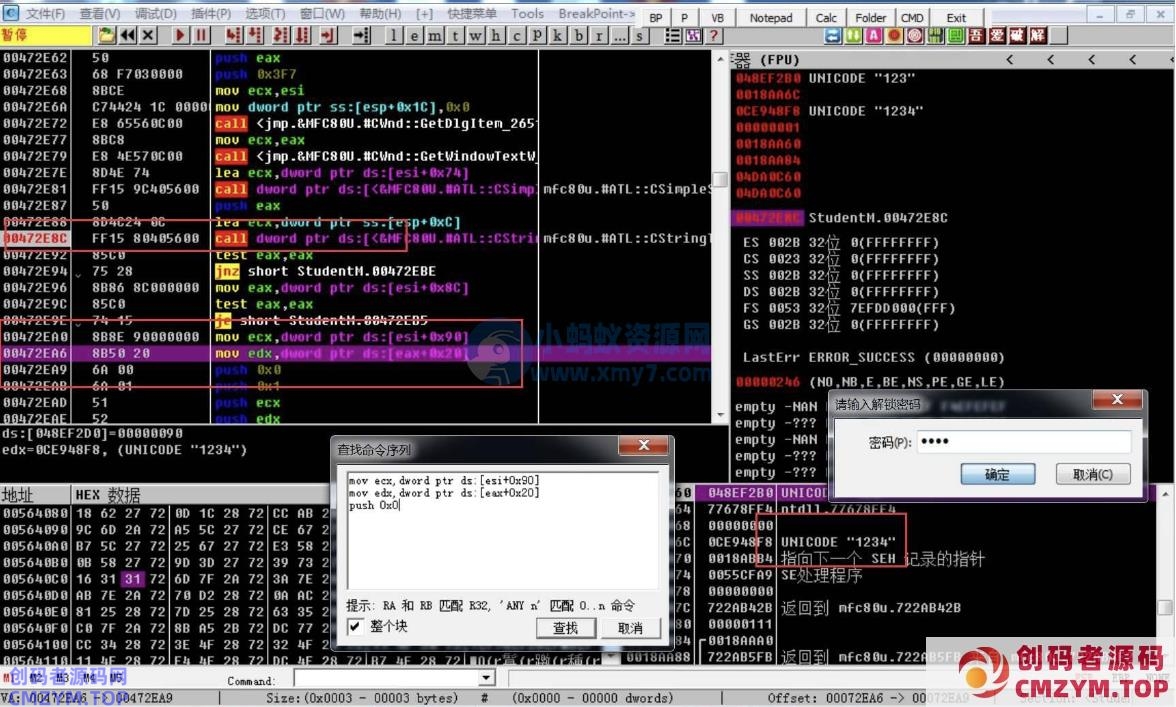
Task: Click the red question mark help icon
Action: [714, 35]
